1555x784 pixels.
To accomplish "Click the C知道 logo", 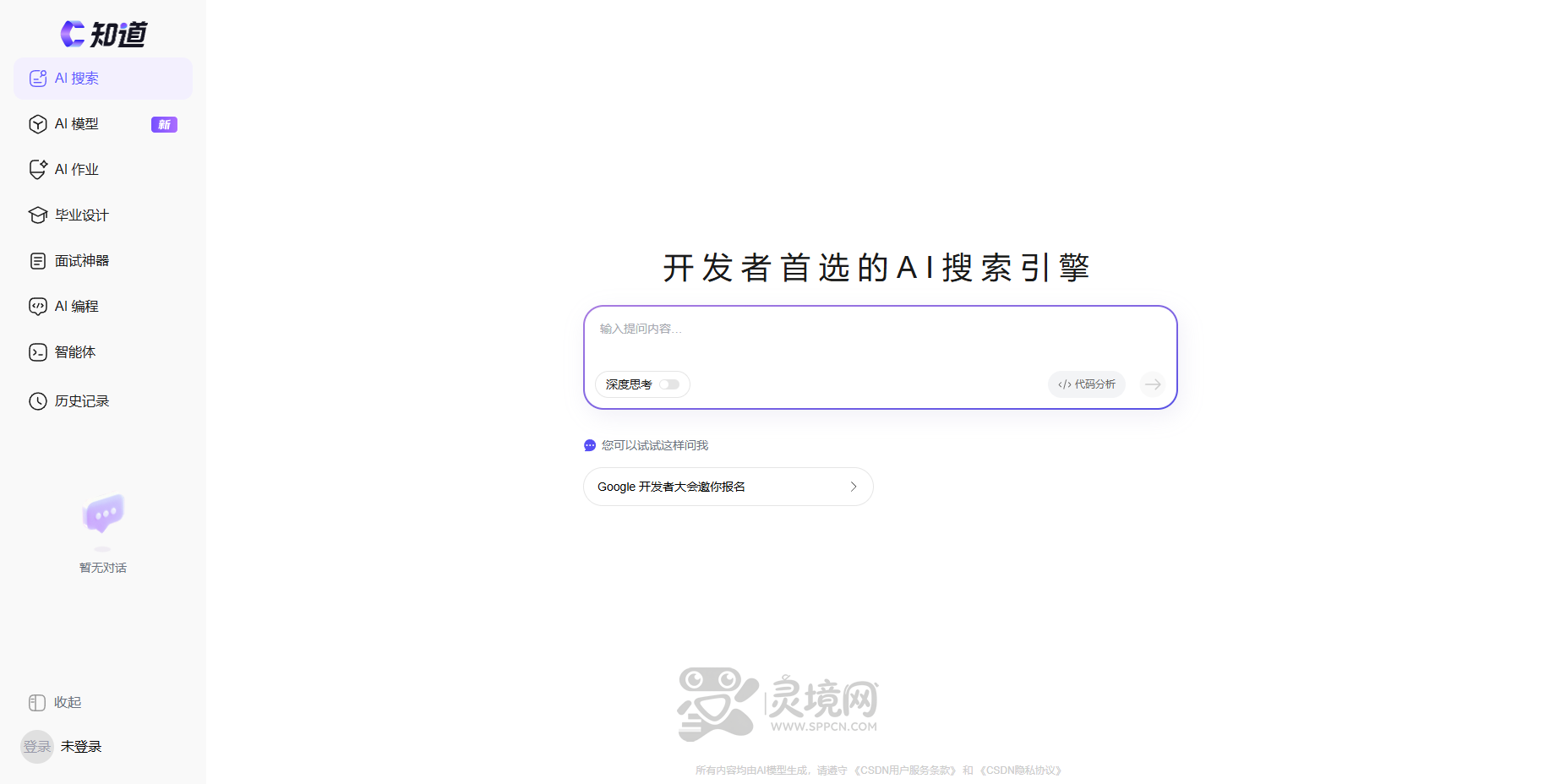I will (x=104, y=34).
